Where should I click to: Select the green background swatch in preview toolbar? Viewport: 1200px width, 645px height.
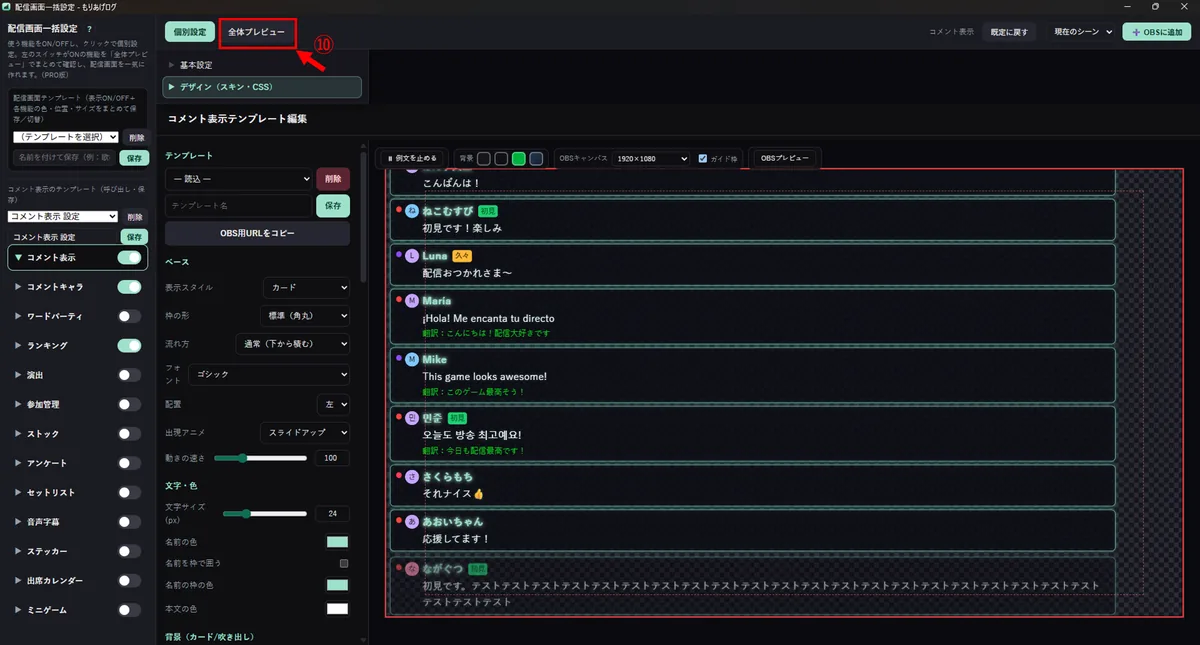tap(519, 158)
